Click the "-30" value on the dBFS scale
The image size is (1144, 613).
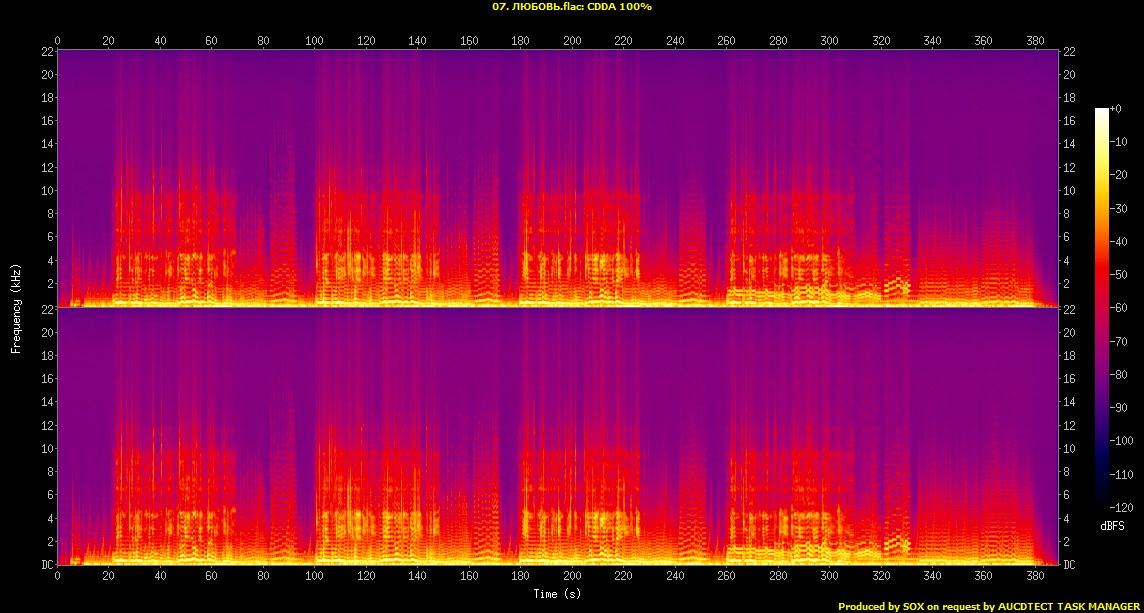point(1118,208)
